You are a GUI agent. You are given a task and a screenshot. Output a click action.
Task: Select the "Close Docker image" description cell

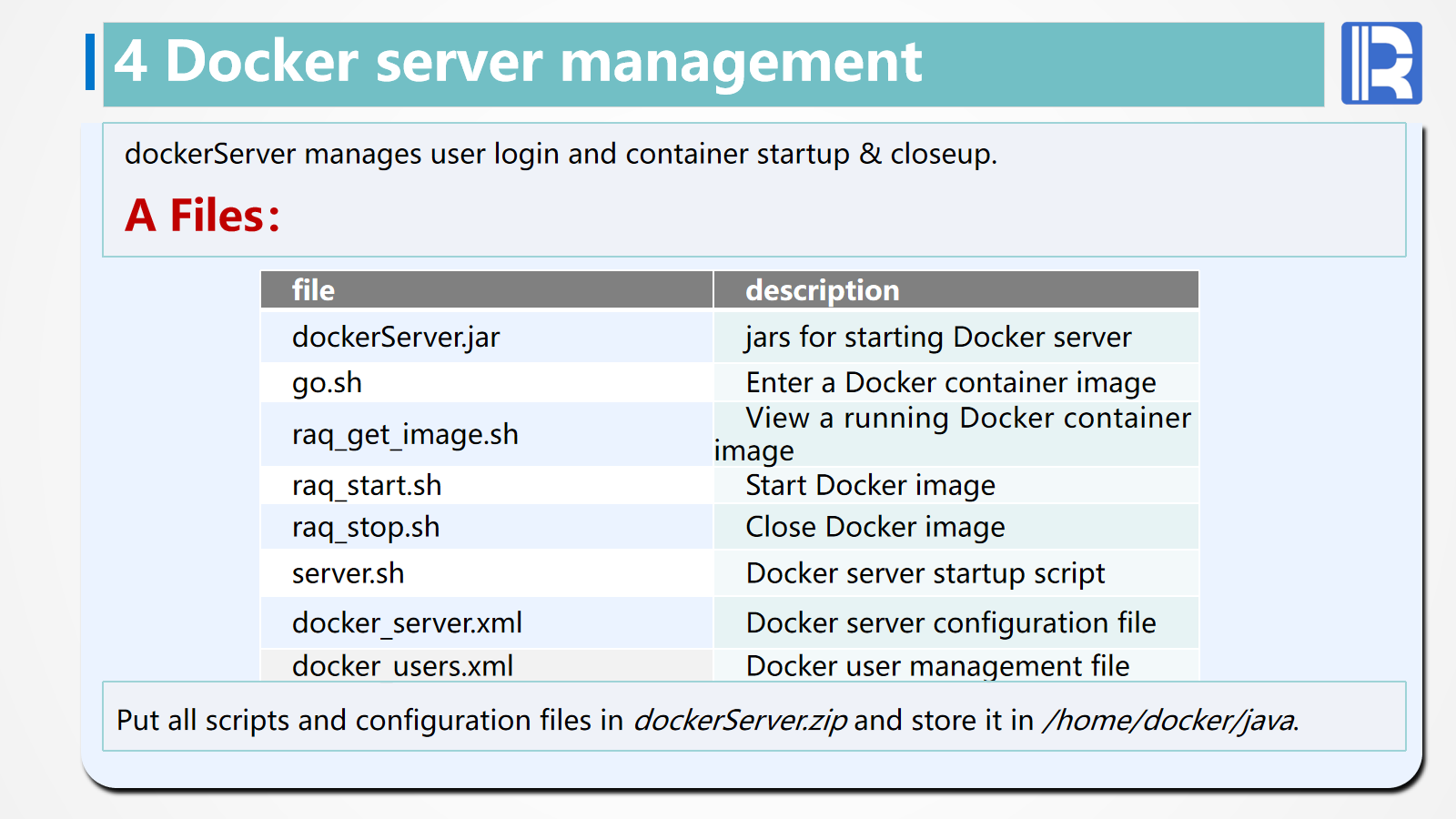click(x=875, y=528)
